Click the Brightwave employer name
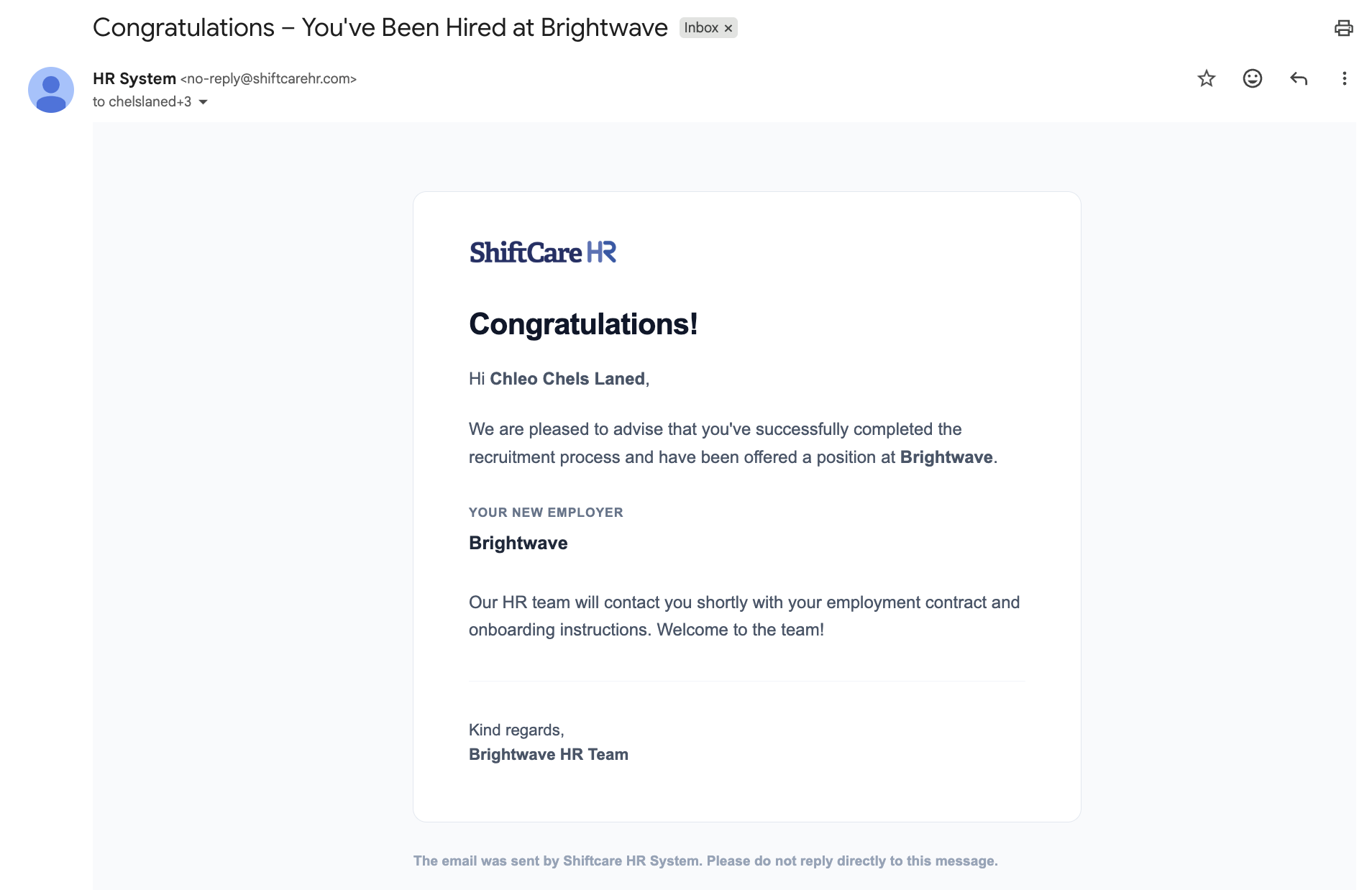This screenshot has width=1372, height=890. (517, 543)
